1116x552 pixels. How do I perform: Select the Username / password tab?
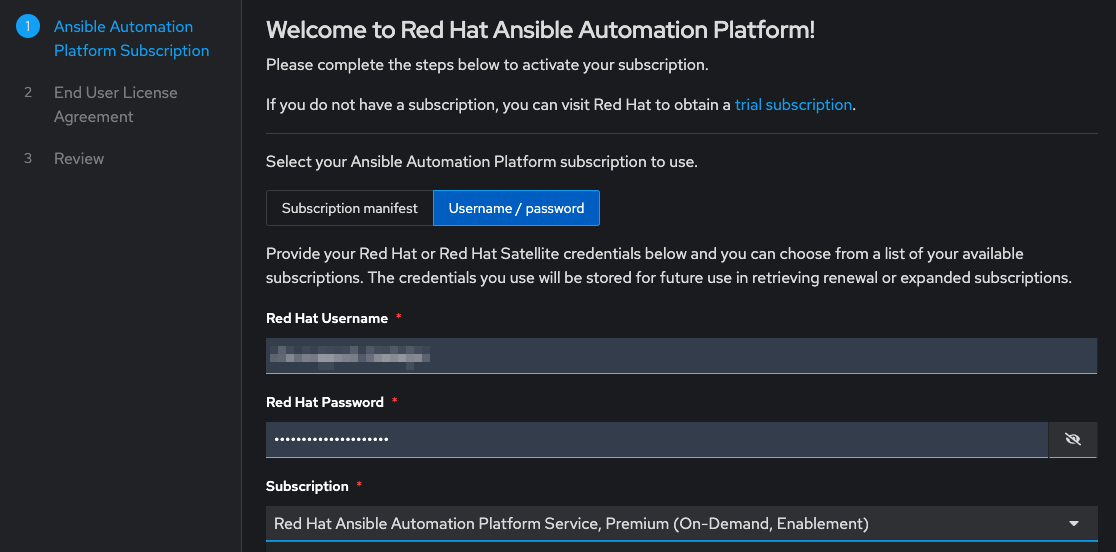click(x=516, y=208)
